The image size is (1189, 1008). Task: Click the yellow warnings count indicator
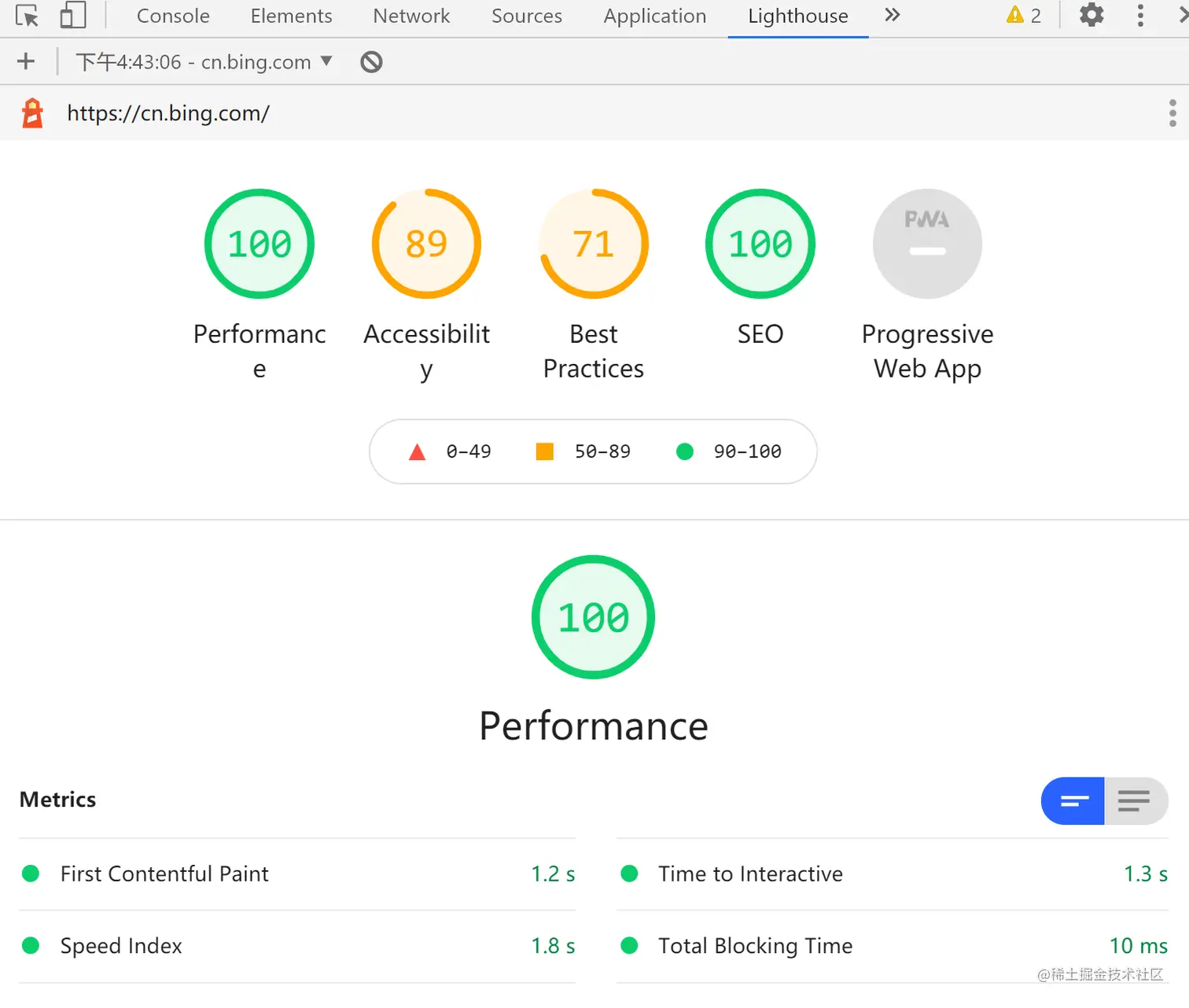click(1024, 16)
